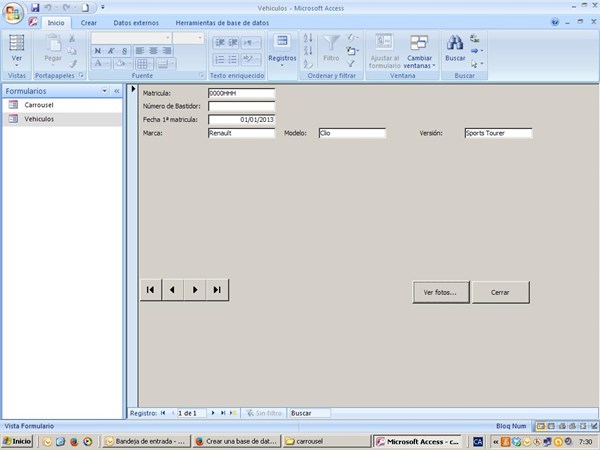
Task: Go to previous record using form button
Action: [173, 290]
